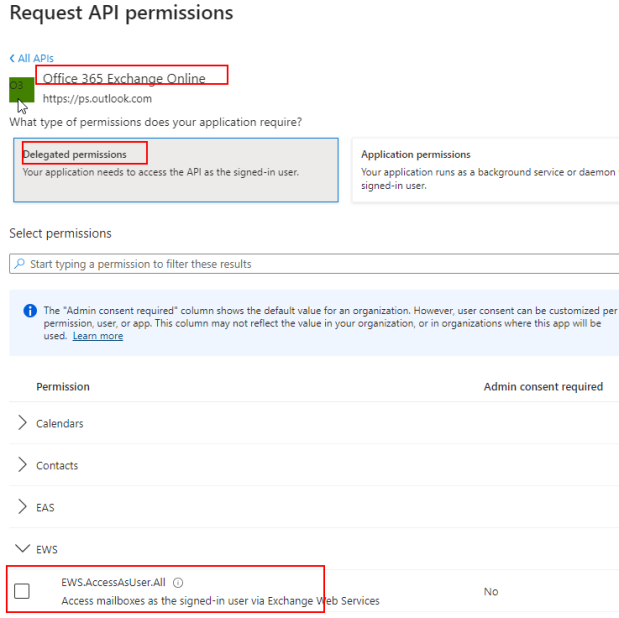Click the magnifier icon in the filter box
Viewport: 619px width, 618px height.
19,264
